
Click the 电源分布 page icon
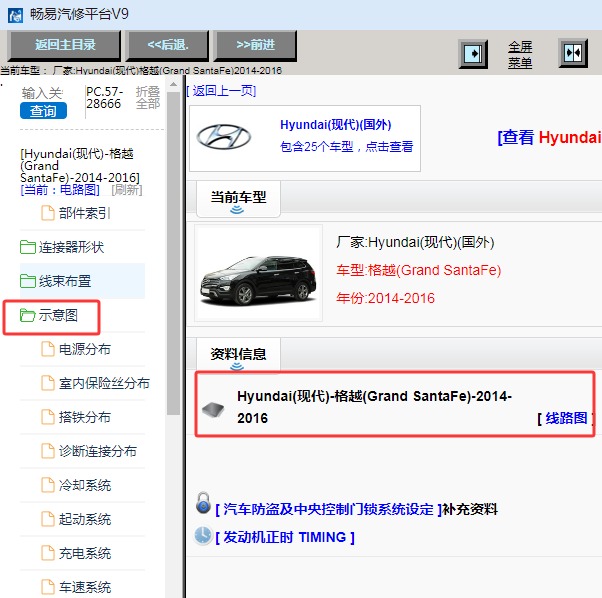click(48, 349)
